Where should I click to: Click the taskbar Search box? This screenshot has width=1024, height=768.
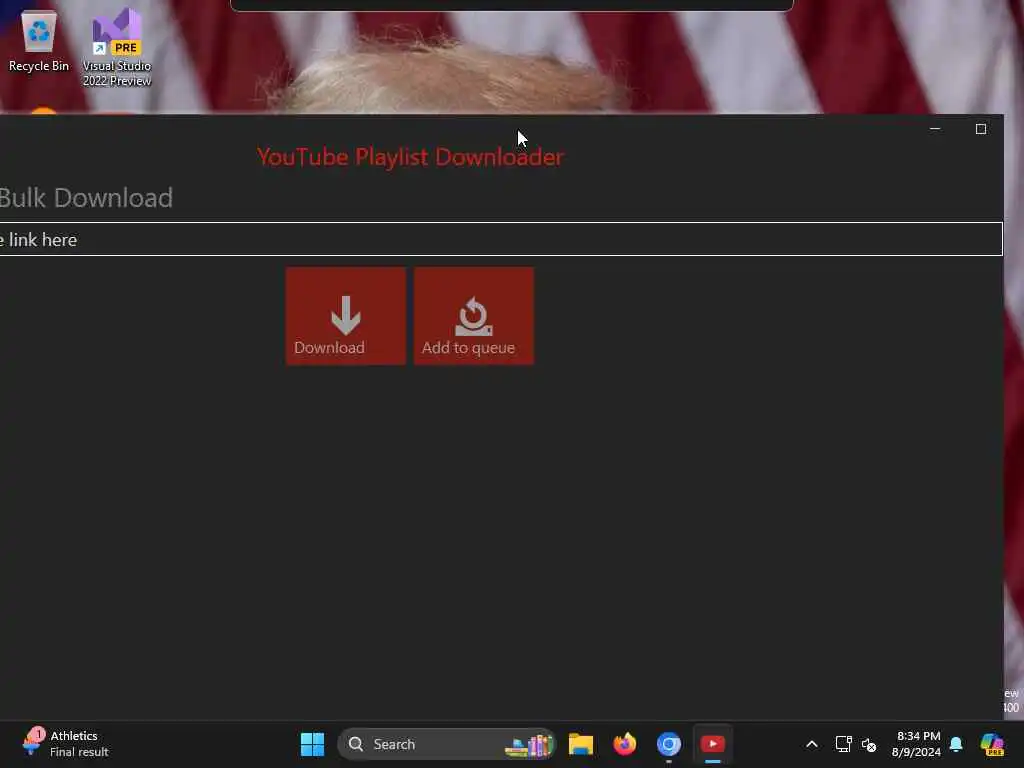tap(447, 744)
